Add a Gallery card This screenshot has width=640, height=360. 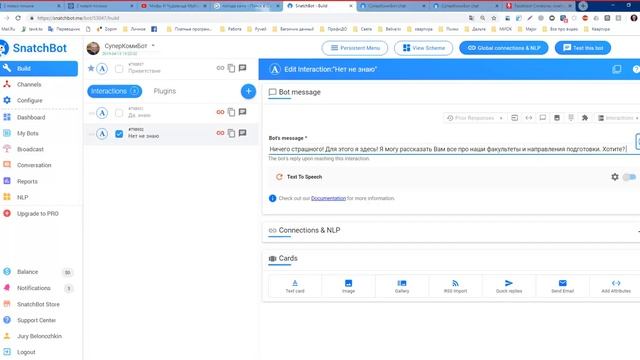click(x=402, y=286)
